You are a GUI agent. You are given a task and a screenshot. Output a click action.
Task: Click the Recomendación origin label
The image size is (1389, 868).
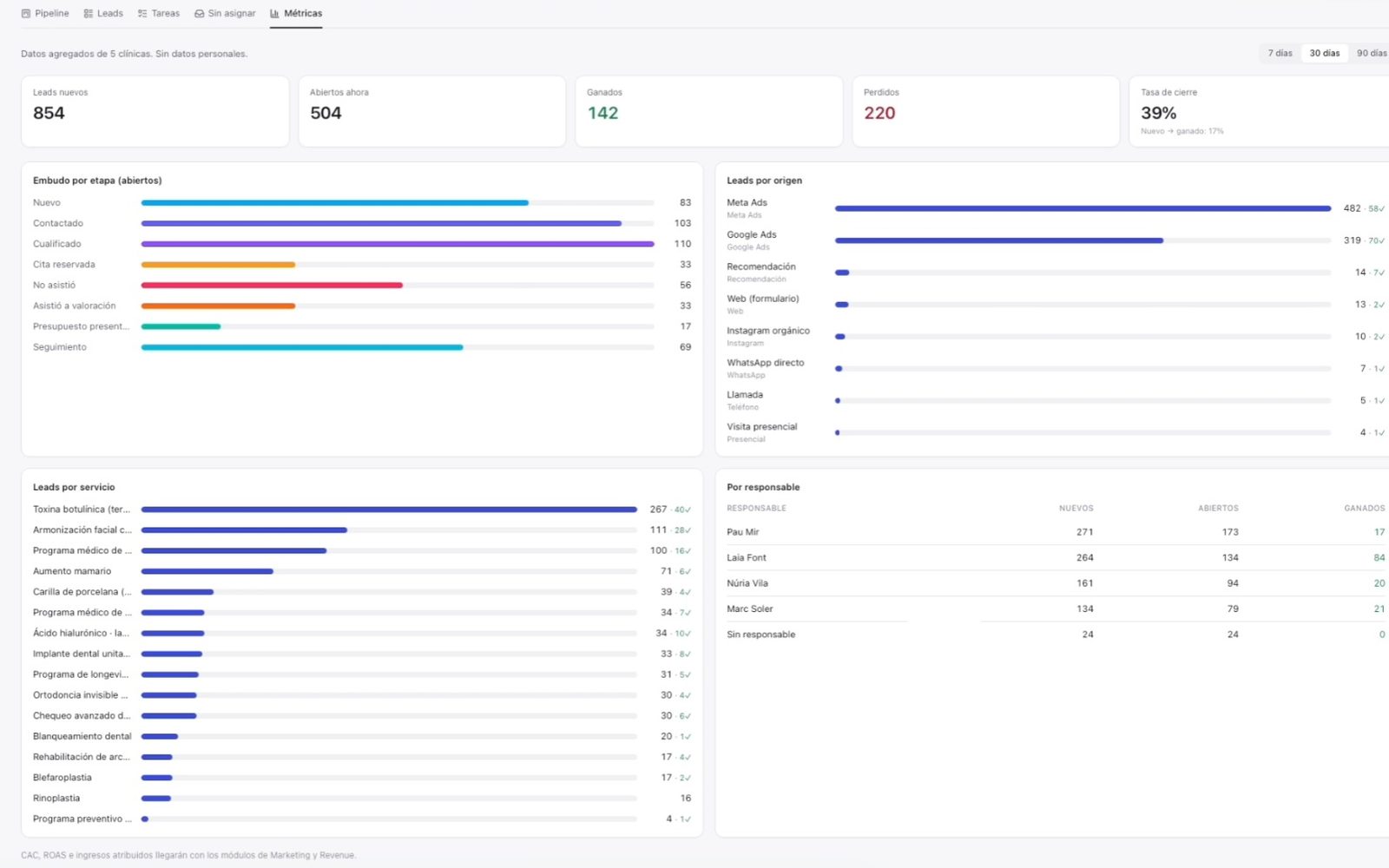760,267
